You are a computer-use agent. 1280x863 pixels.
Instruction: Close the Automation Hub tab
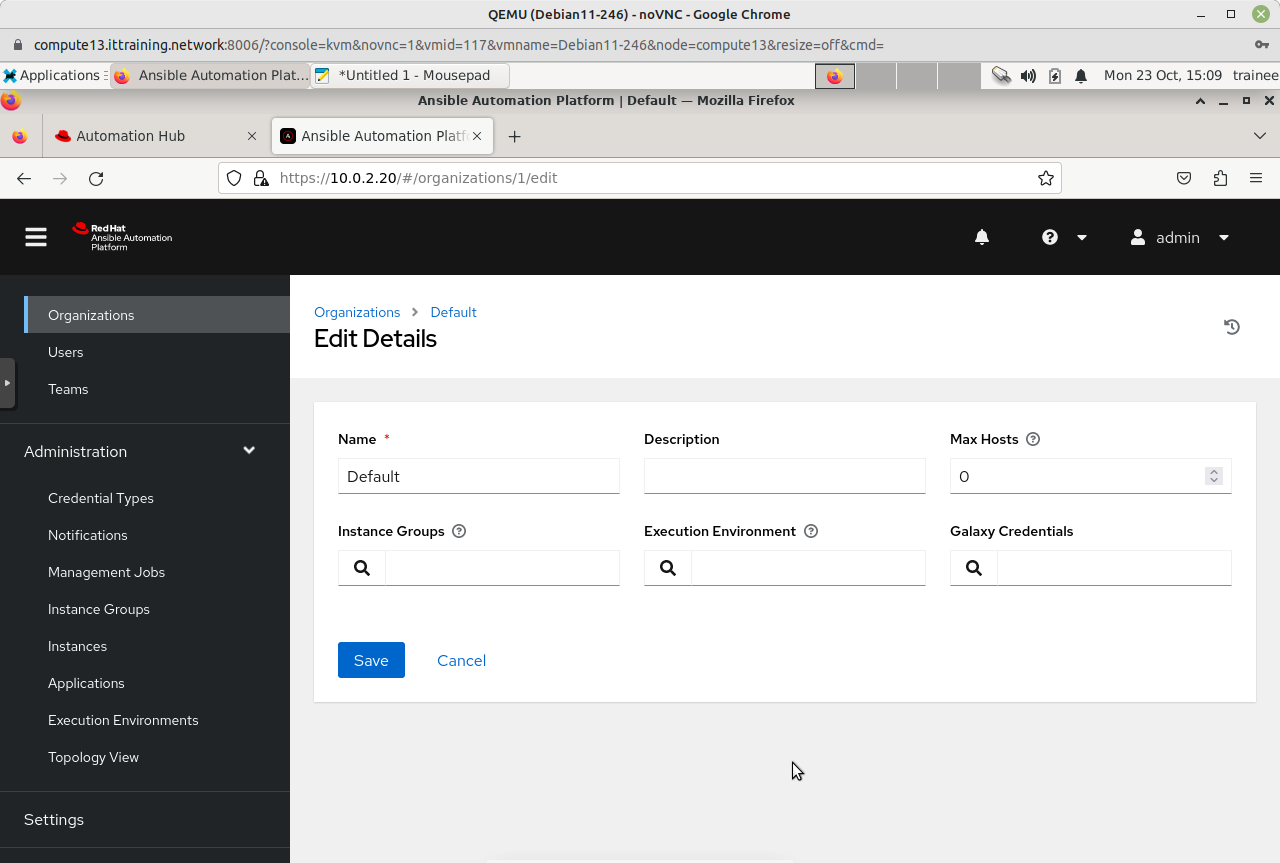click(252, 136)
